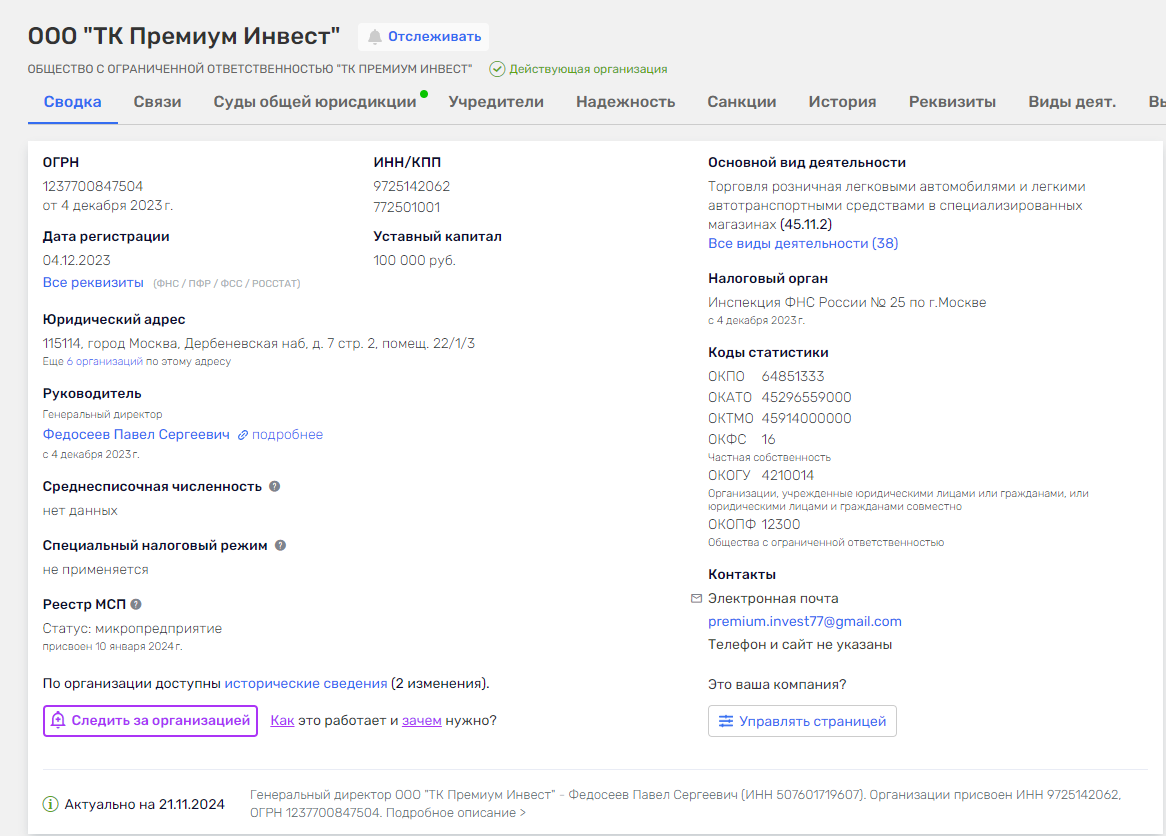The width and height of the screenshot is (1166, 836).
Task: Click the ОКОГУ code 4210014
Action: point(787,475)
